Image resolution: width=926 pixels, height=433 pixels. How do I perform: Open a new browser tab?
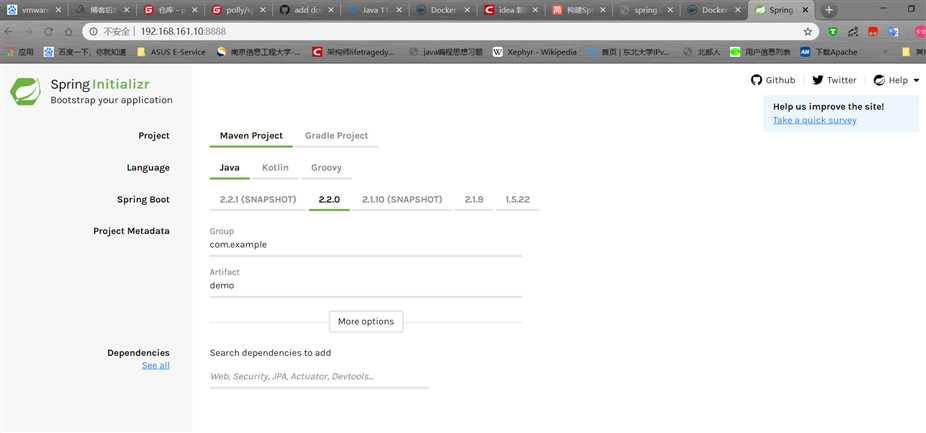(x=829, y=10)
